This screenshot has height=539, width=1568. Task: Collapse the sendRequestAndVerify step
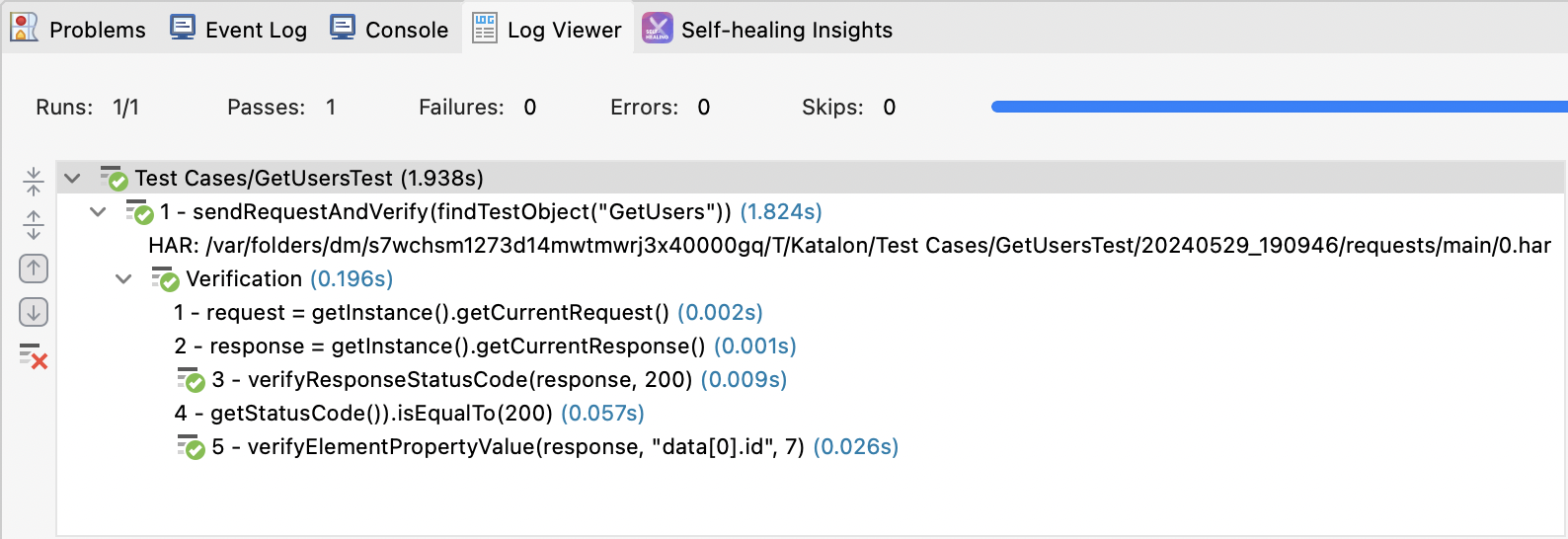click(x=98, y=212)
